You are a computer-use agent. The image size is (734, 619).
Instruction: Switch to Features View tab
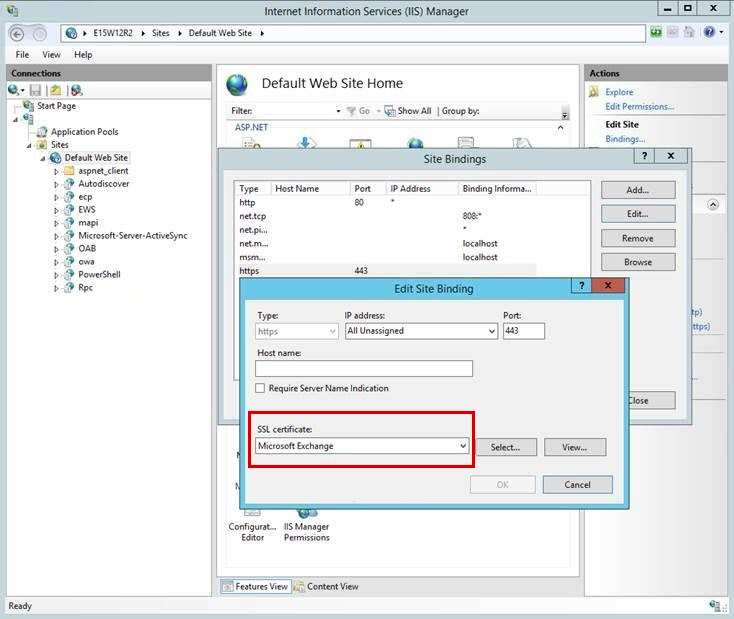point(256,586)
